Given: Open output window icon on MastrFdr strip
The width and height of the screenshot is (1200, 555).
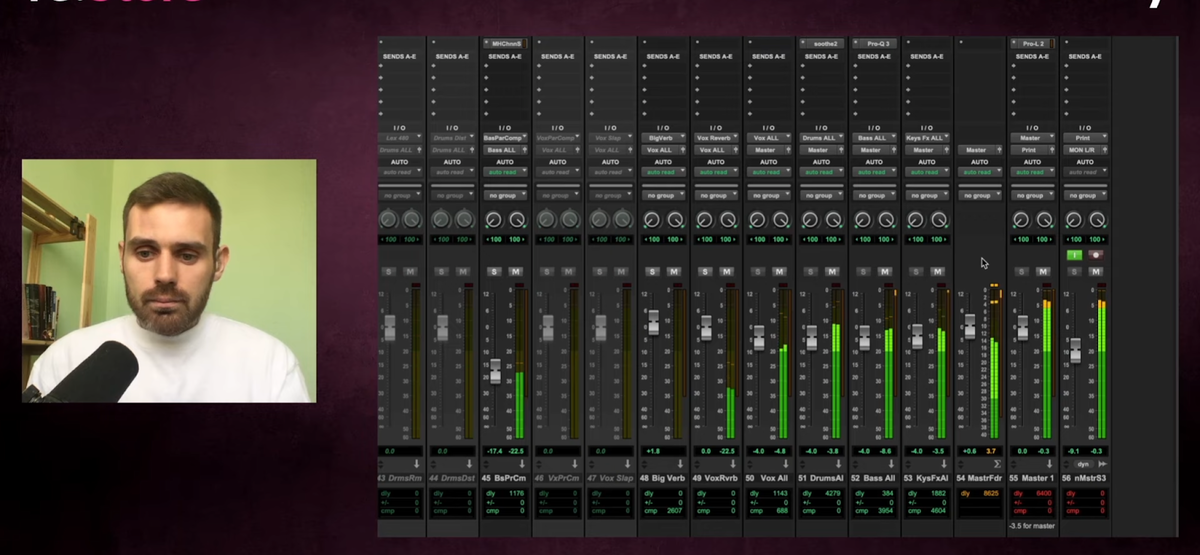Looking at the screenshot, I should pyautogui.click(x=998, y=150).
